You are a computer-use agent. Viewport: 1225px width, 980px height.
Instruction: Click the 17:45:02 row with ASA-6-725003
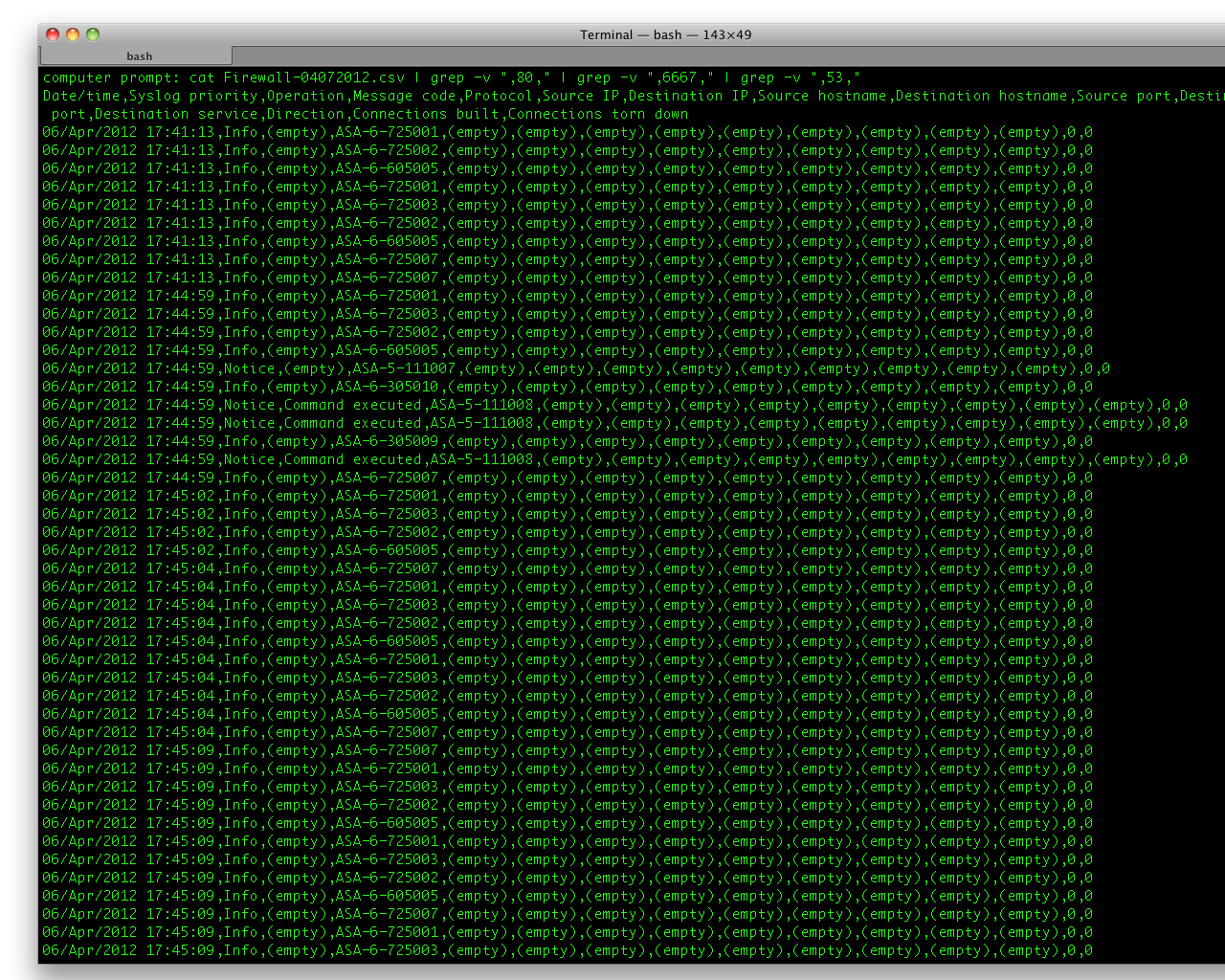point(568,514)
